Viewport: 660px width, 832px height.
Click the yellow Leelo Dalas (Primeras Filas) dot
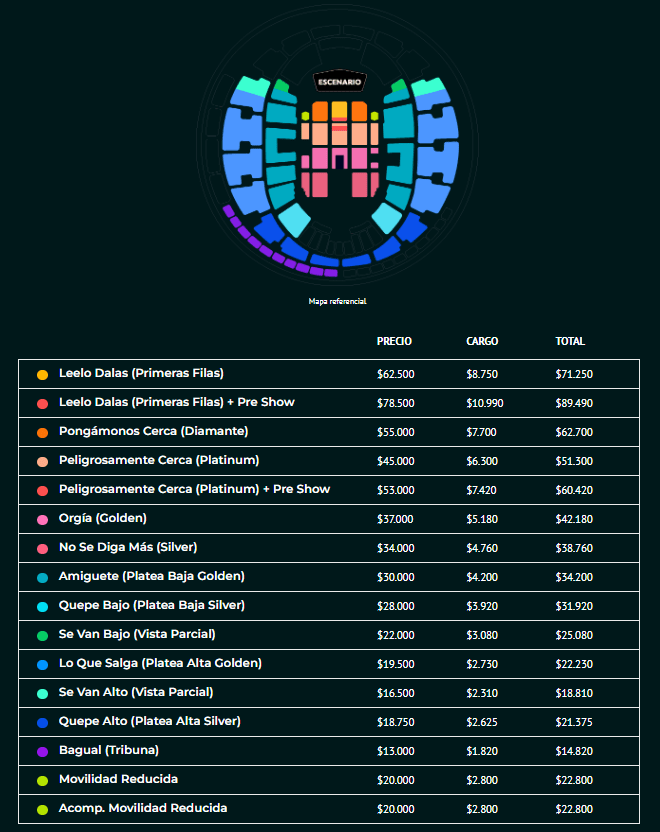(x=42, y=374)
